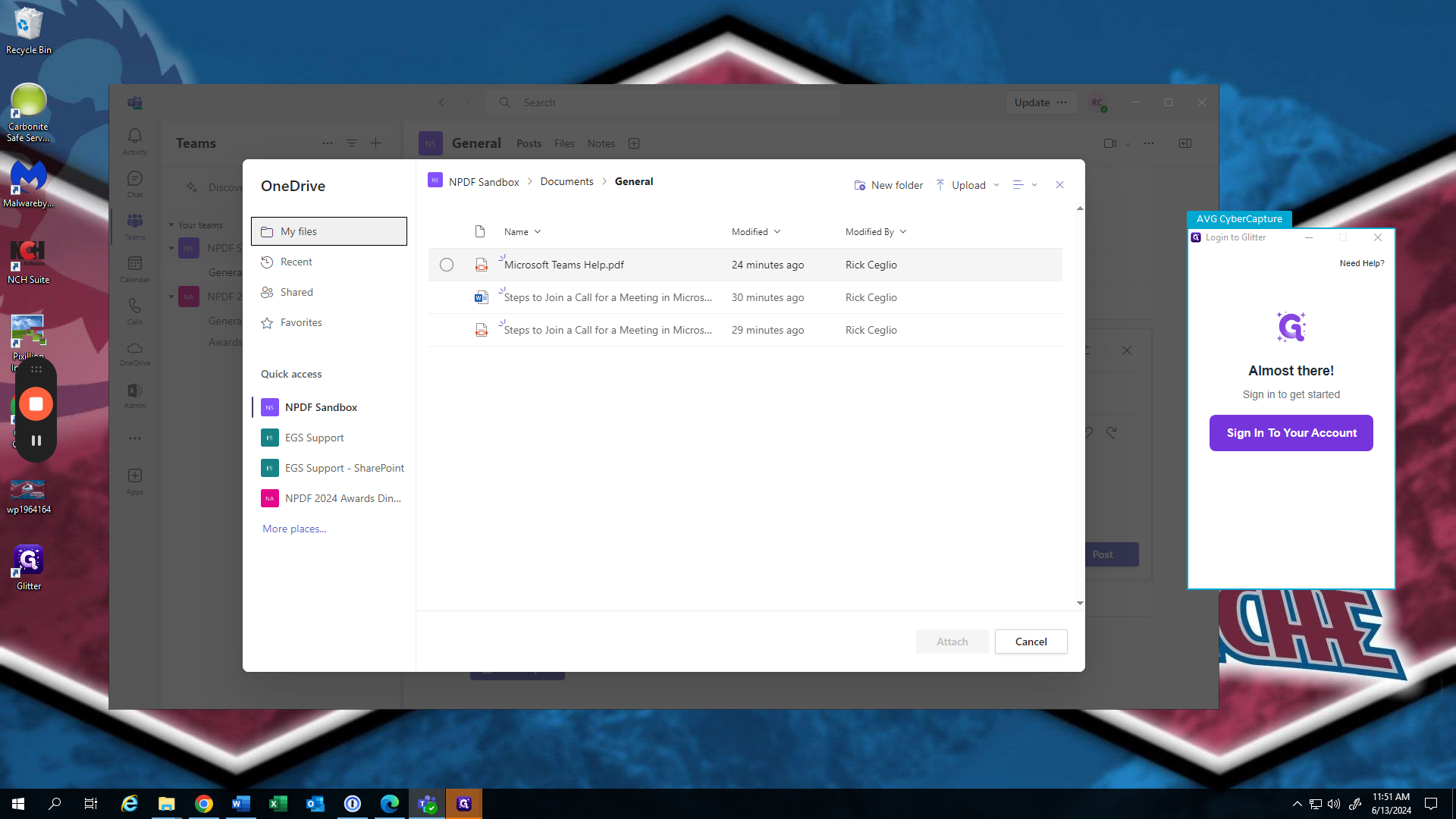
Task: Open Outlook from the taskbar
Action: pyautogui.click(x=315, y=804)
